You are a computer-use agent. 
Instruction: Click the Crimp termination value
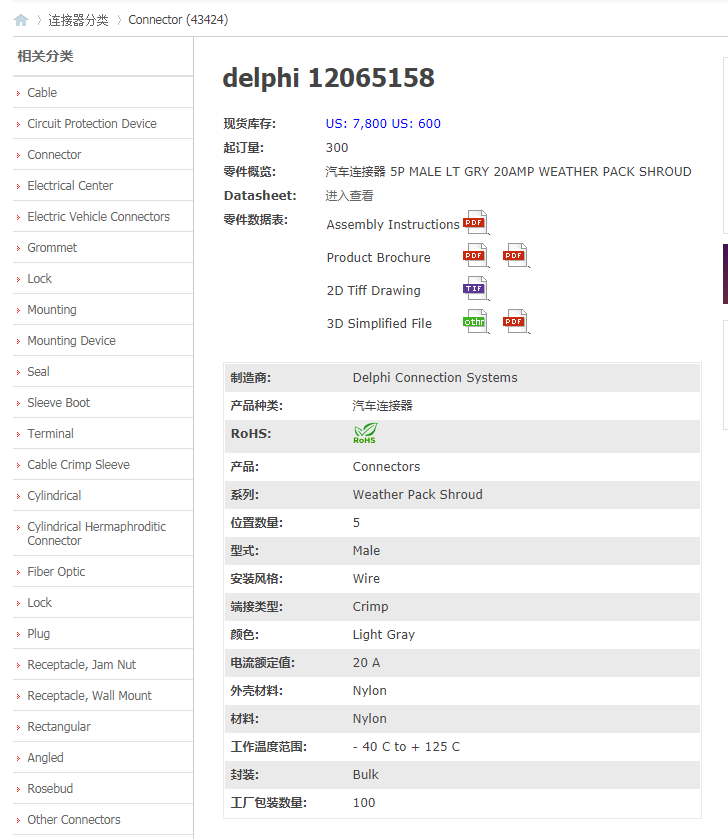(x=370, y=607)
